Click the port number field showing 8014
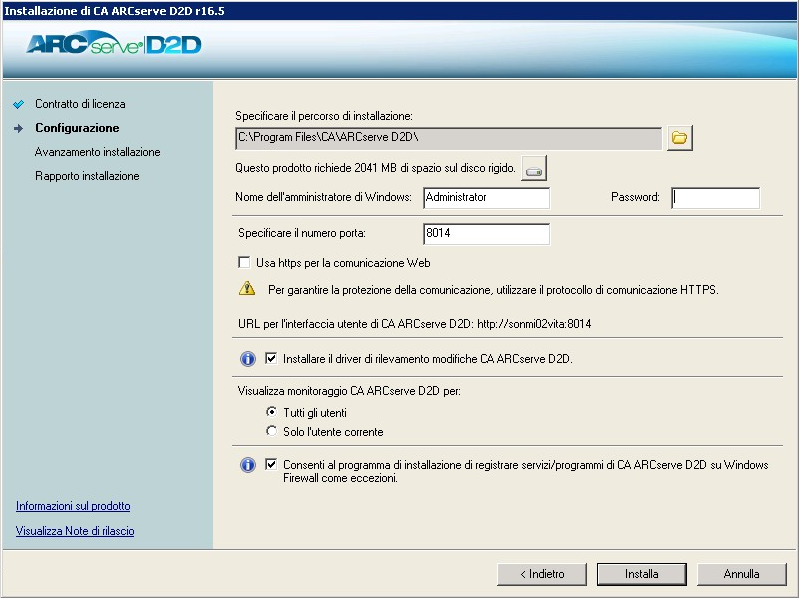This screenshot has height=598, width=799. pos(486,234)
